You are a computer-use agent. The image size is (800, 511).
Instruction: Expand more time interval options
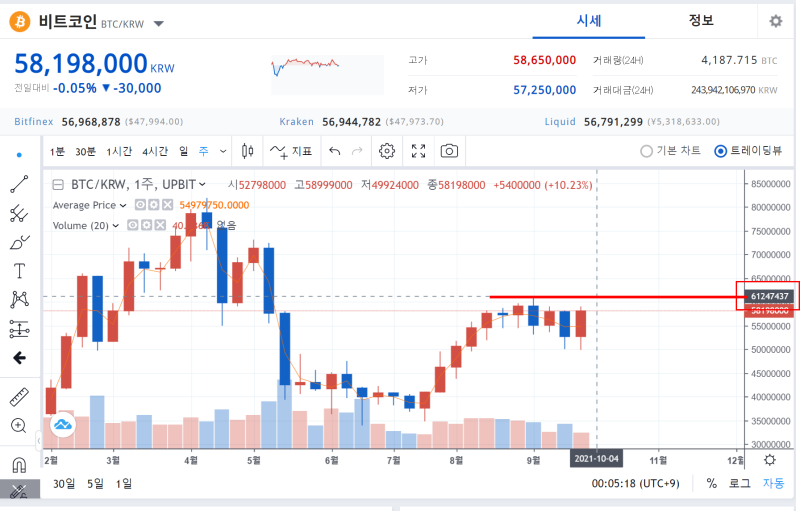click(x=223, y=151)
